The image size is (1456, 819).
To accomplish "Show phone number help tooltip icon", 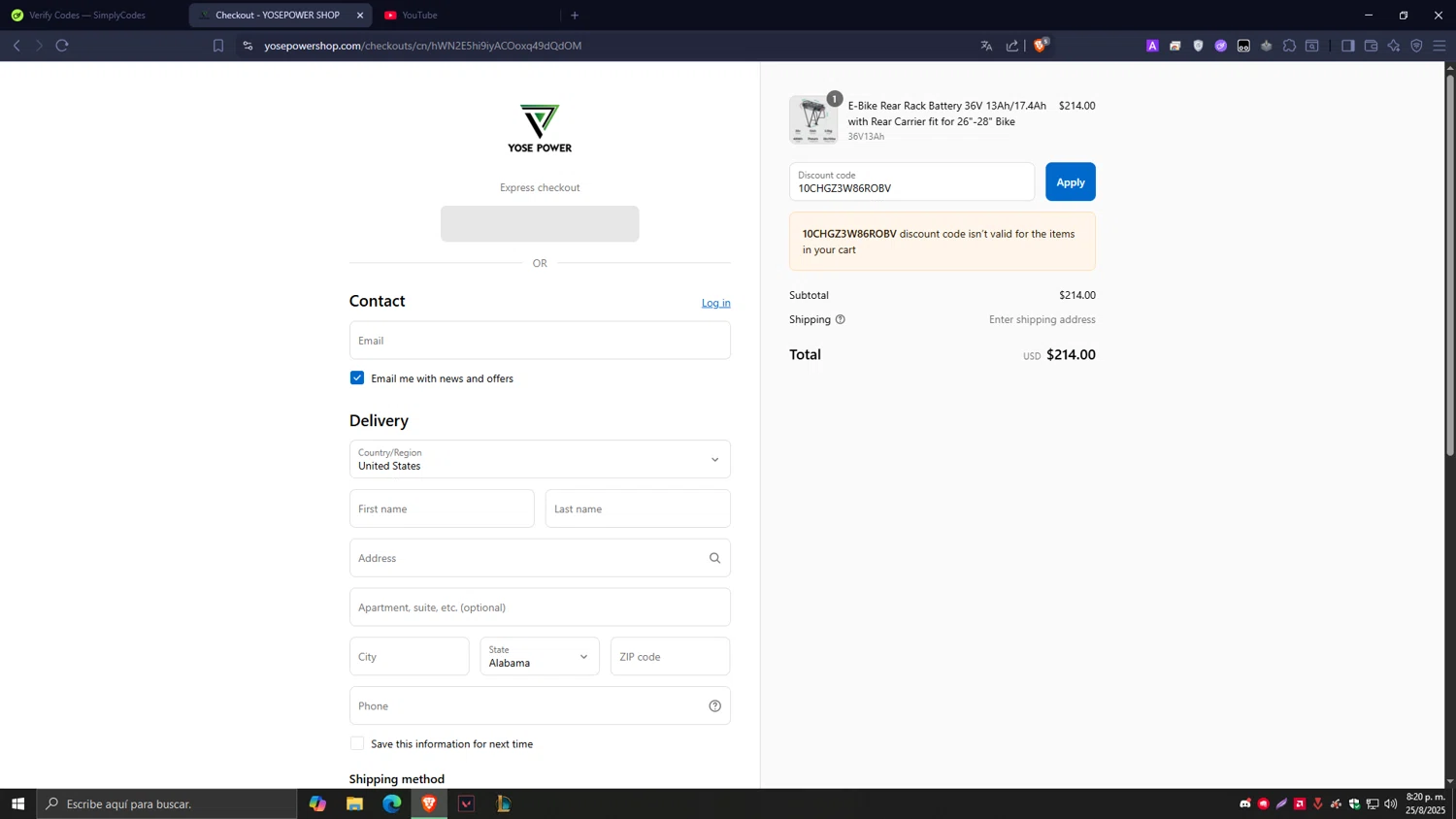I will point(714,705).
